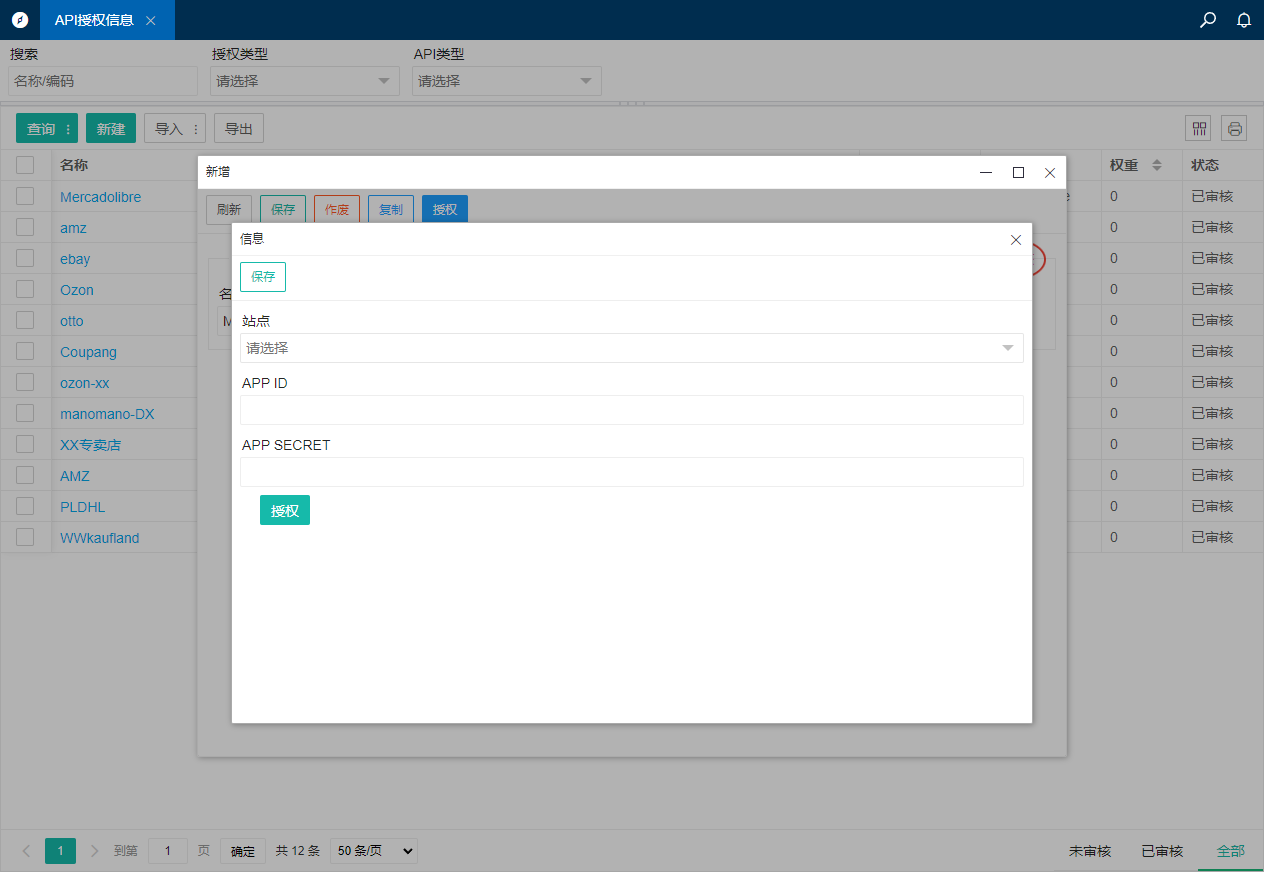Viewport: 1264px width, 872px height.
Task: Go to the next page arrow
Action: tap(95, 851)
